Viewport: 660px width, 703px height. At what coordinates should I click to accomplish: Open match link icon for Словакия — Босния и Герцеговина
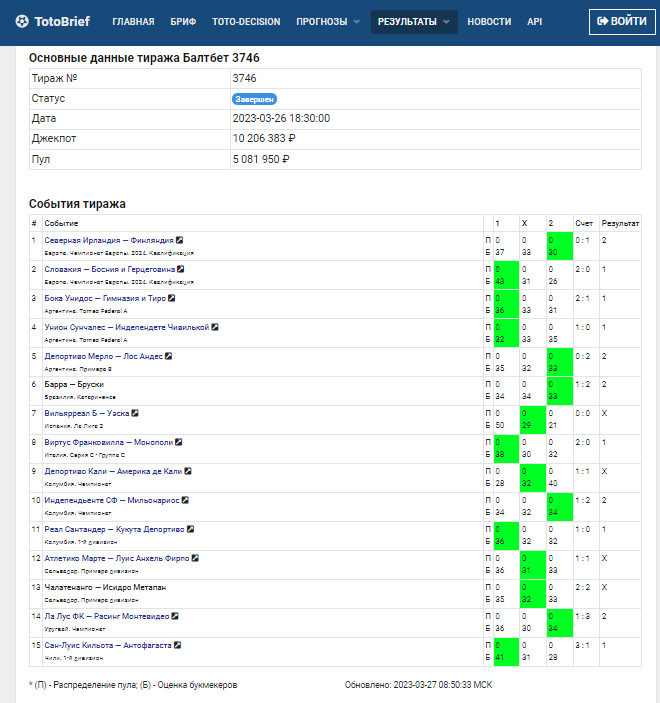click(x=181, y=269)
